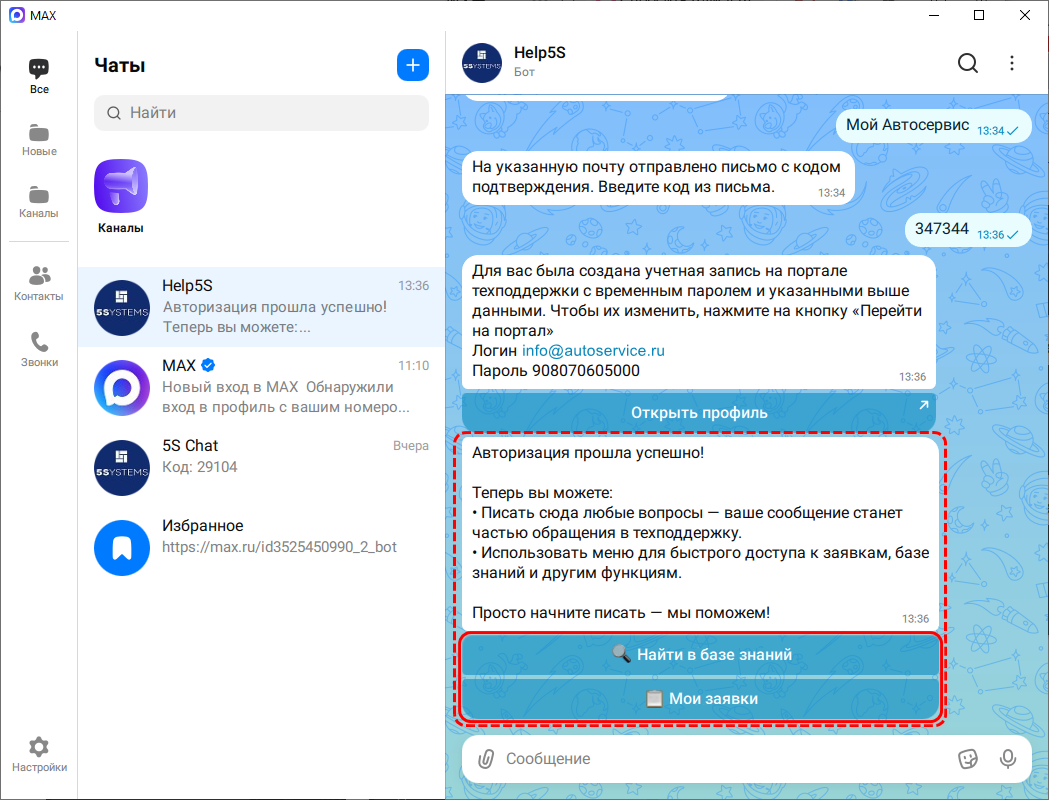Click the max.ru bot link preview text
Image resolution: width=1049 pixels, height=800 pixels.
coord(279,547)
